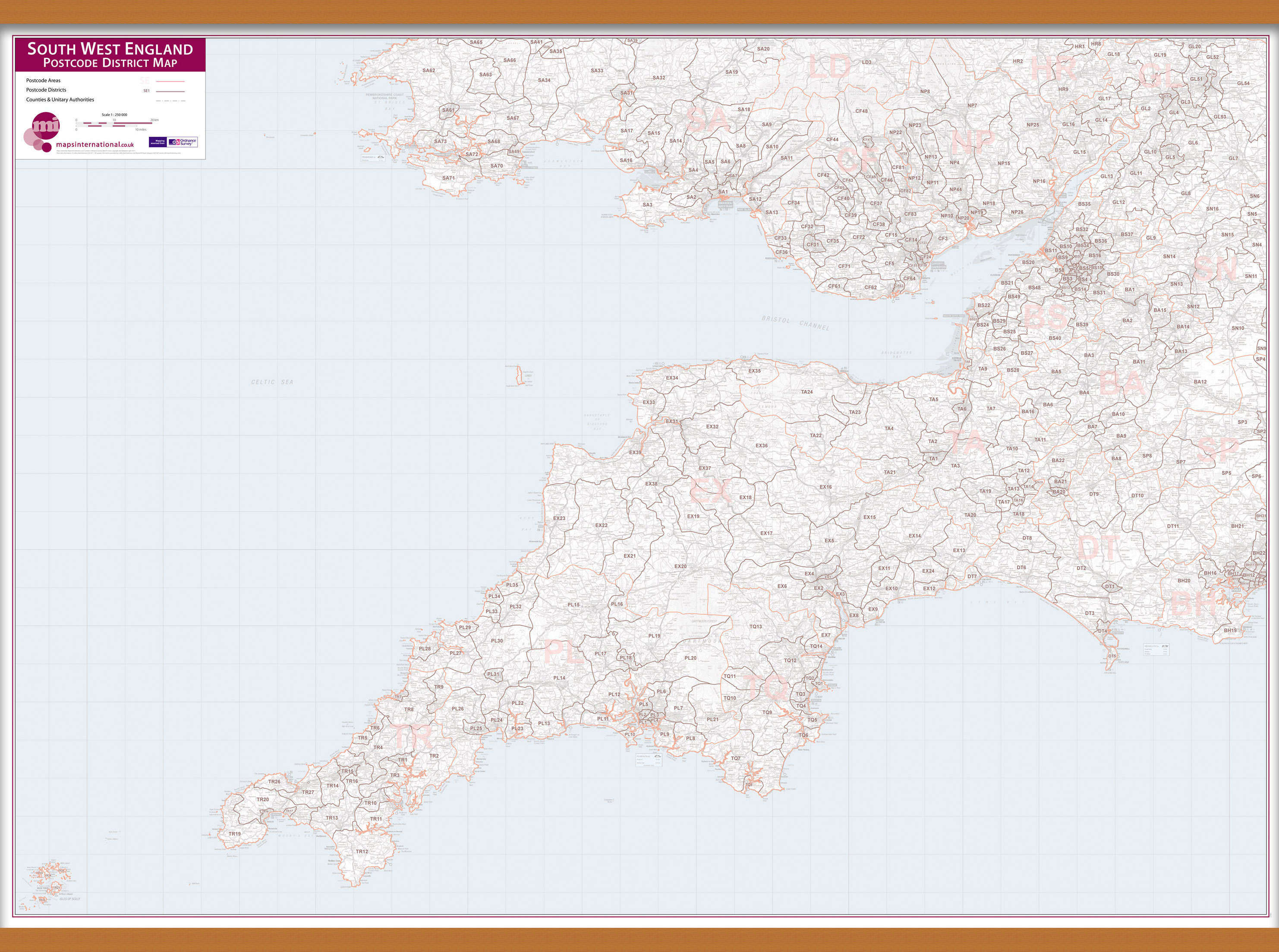The width and height of the screenshot is (1279, 952).
Task: Click the SA19 postcode district label
Action: 732,72
